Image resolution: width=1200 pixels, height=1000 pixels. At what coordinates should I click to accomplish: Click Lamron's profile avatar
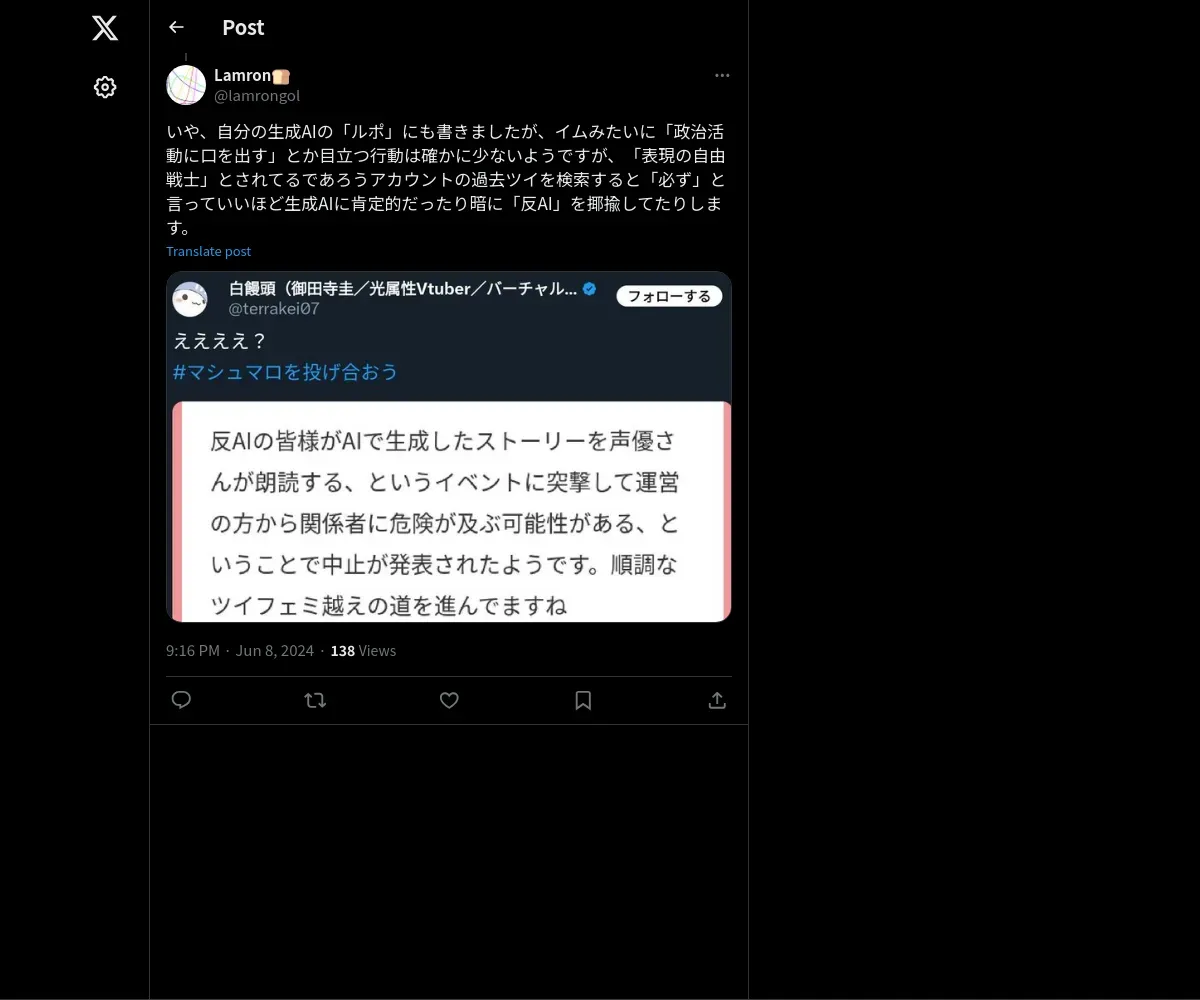[186, 85]
